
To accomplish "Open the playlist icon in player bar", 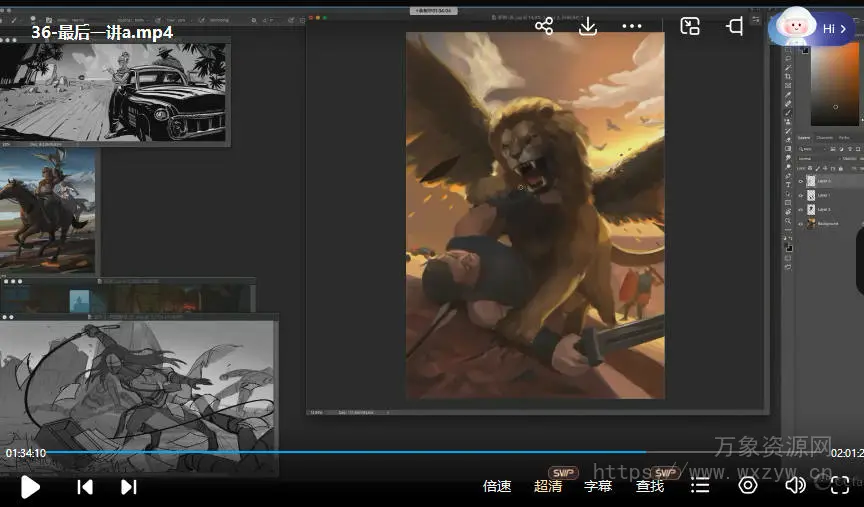I will (x=700, y=486).
